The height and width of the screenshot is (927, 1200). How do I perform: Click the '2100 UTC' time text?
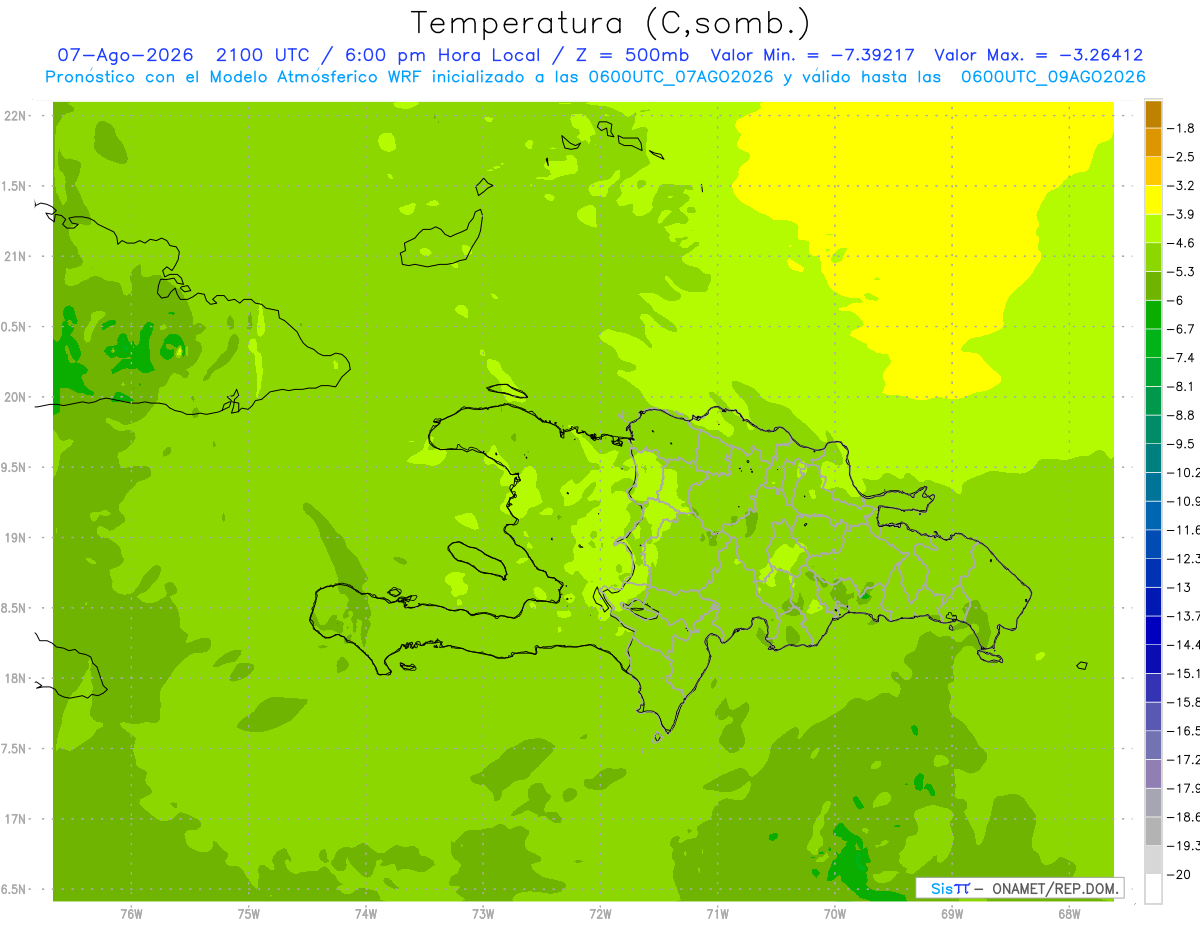click(x=264, y=55)
